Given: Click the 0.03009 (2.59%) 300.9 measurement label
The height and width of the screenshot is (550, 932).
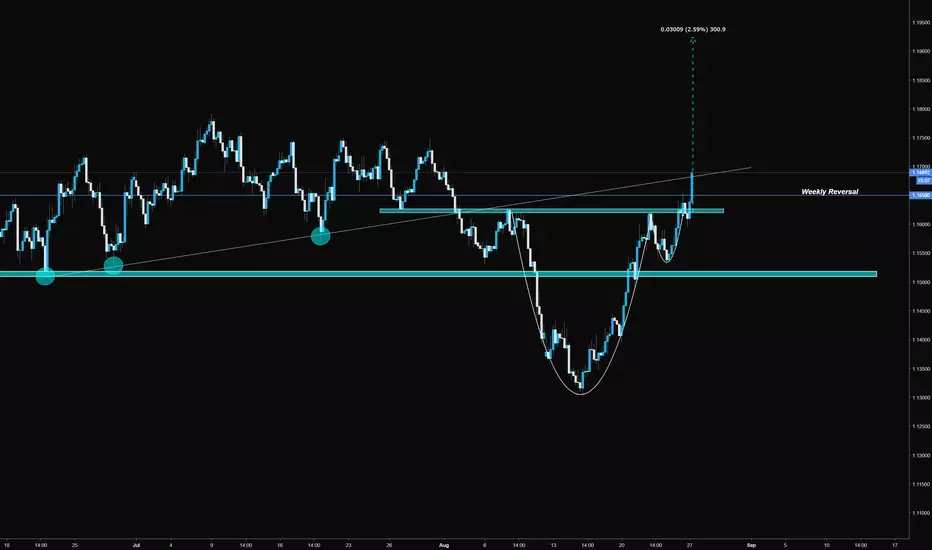Looking at the screenshot, I should [692, 29].
